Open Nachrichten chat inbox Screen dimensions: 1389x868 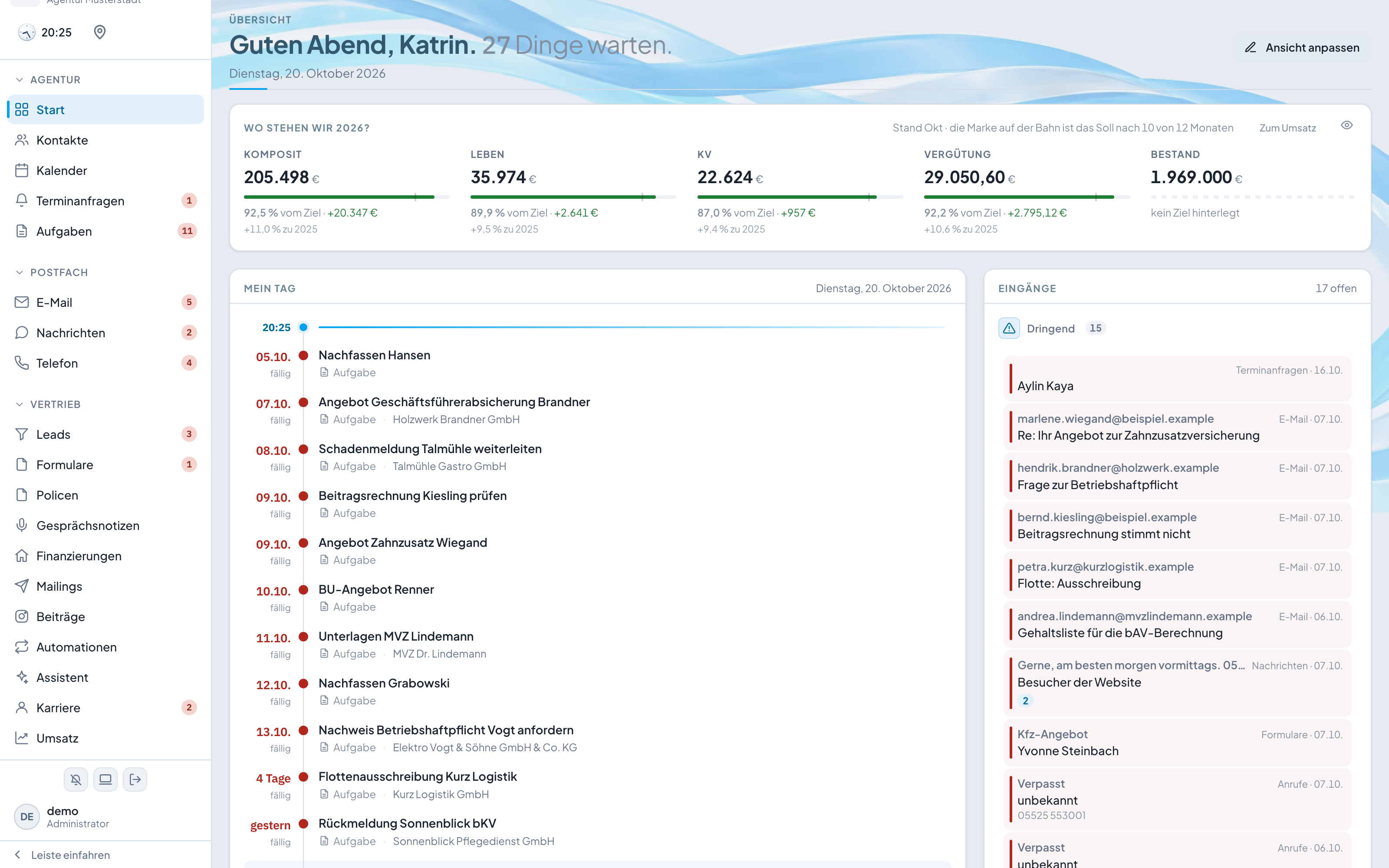[x=105, y=333]
